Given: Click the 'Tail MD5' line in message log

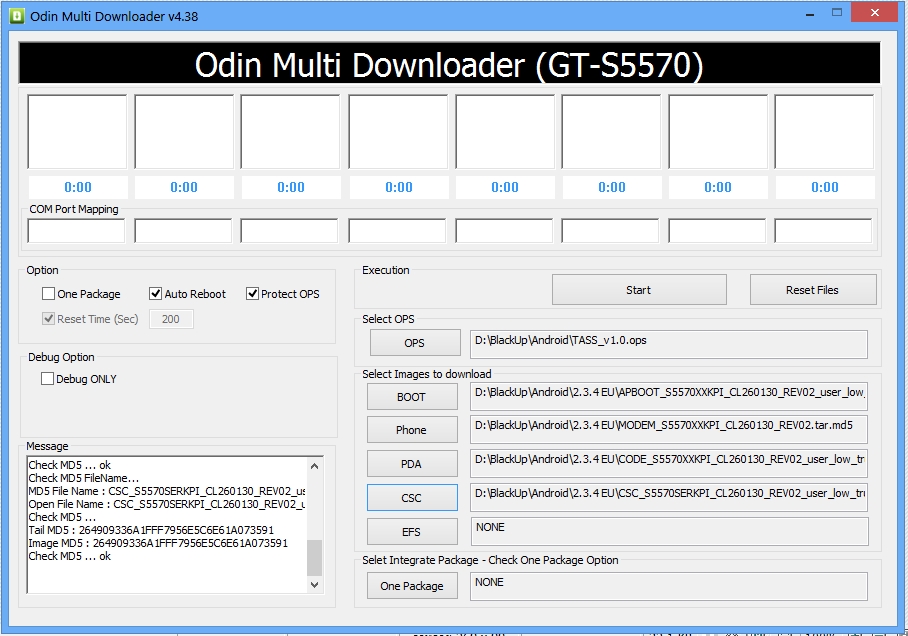Looking at the screenshot, I should [x=151, y=530].
